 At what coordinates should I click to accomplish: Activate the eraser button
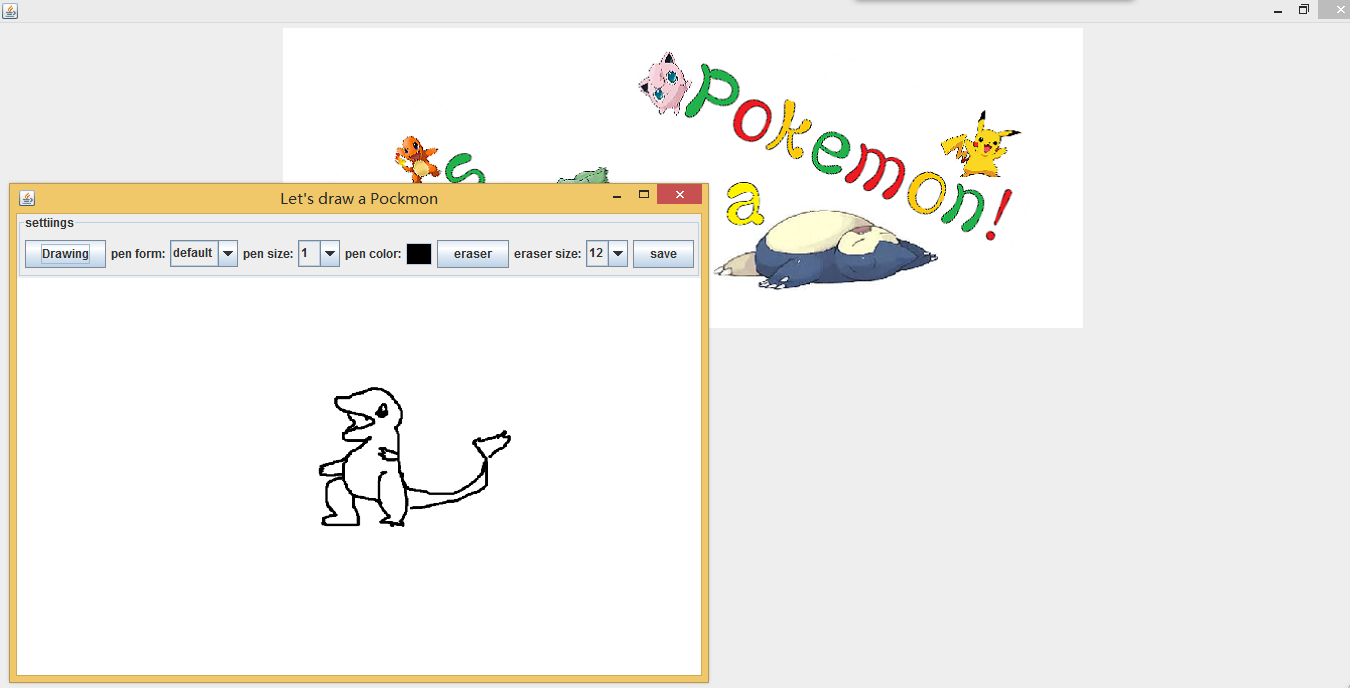coord(473,254)
